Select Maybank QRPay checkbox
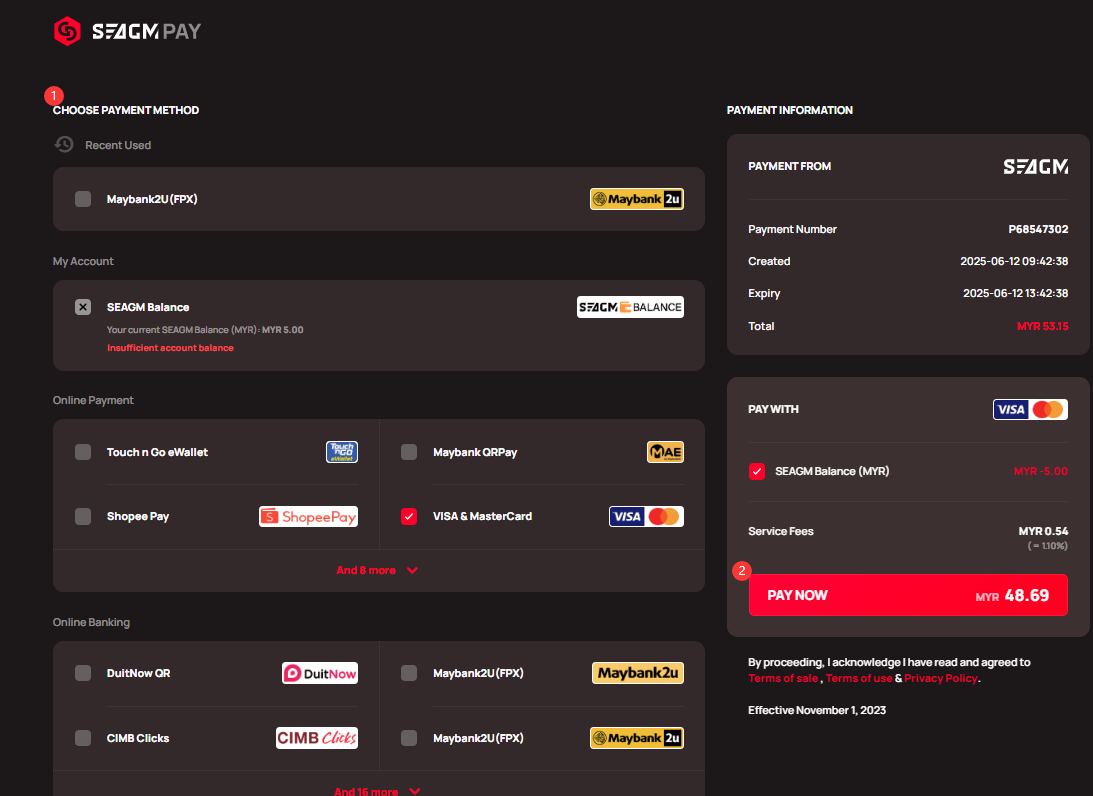Image resolution: width=1093 pixels, height=796 pixels. [409, 452]
